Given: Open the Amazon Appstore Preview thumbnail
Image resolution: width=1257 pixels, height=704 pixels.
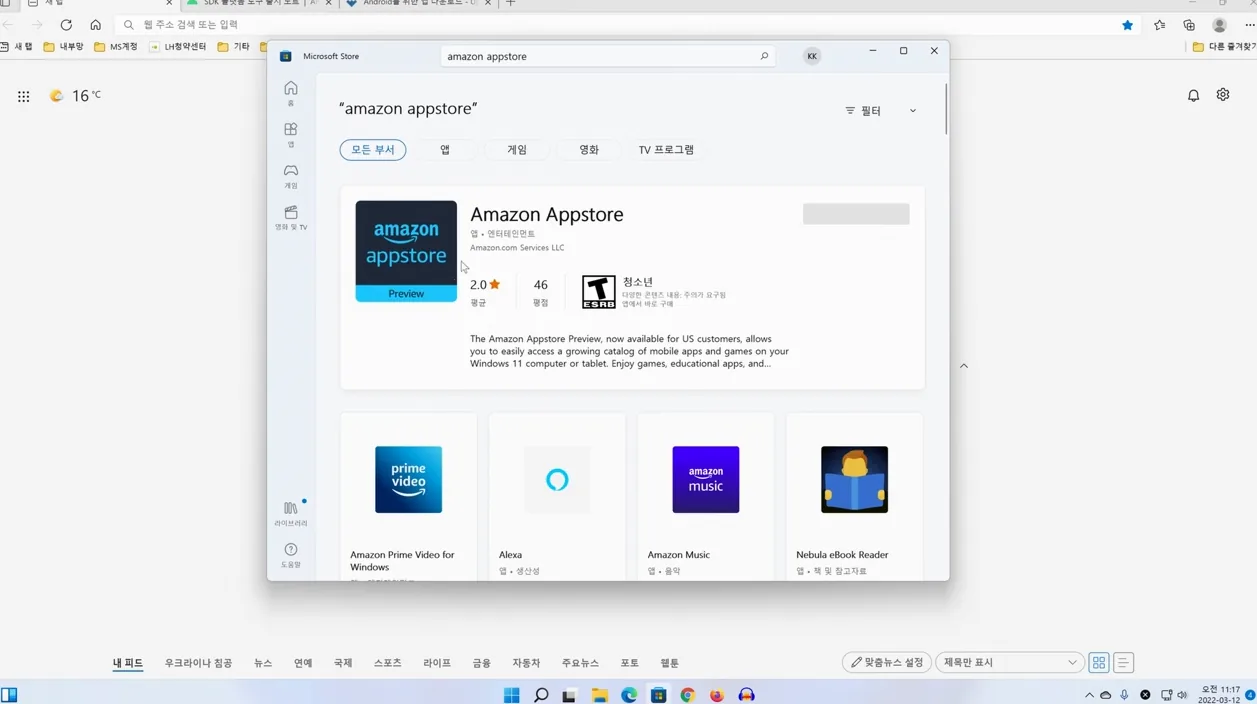Looking at the screenshot, I should [406, 251].
